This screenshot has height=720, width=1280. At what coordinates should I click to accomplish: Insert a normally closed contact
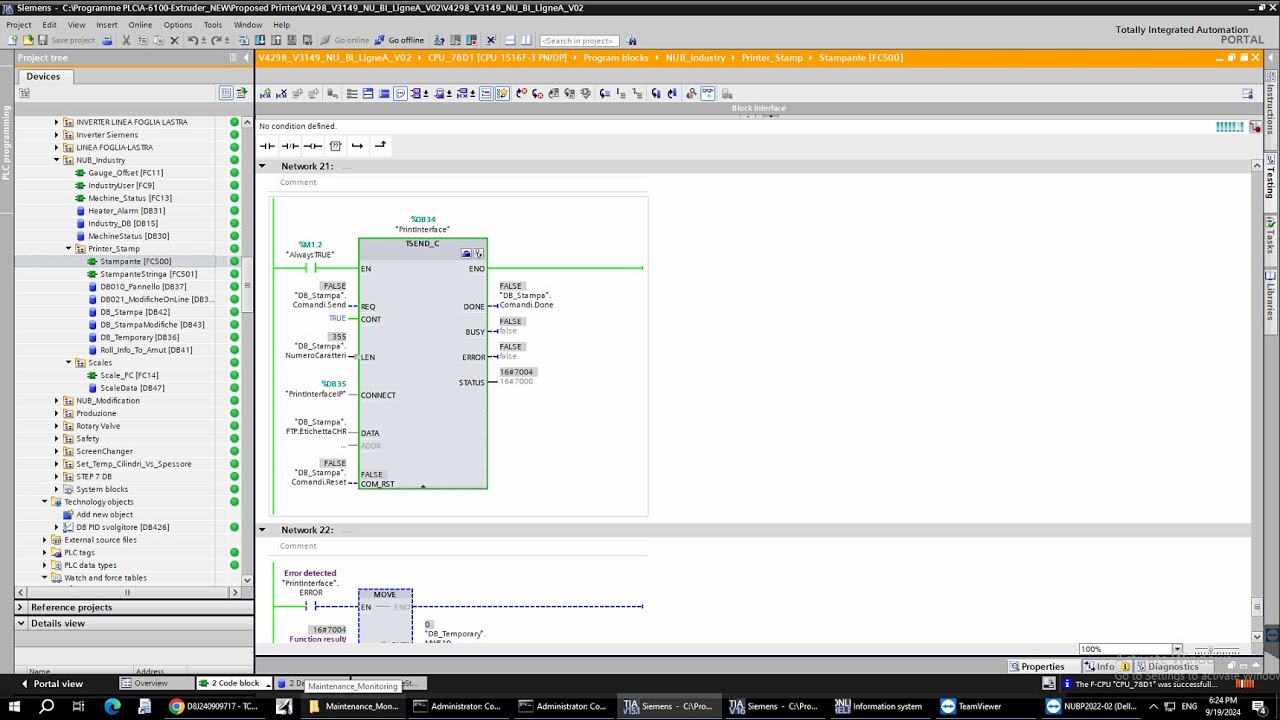pos(290,146)
